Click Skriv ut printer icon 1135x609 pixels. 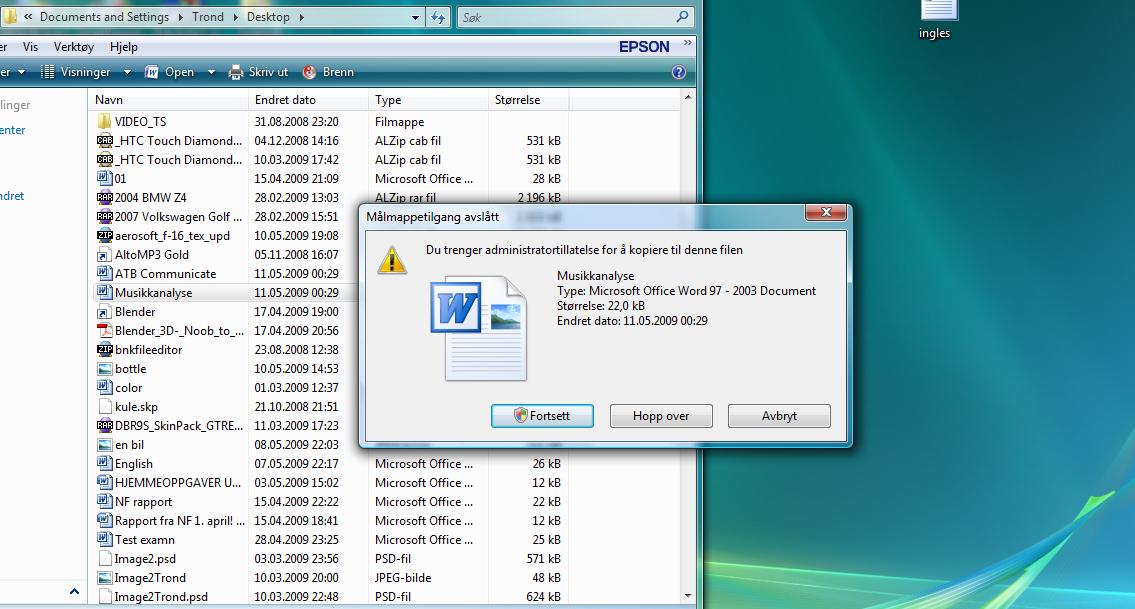point(236,72)
